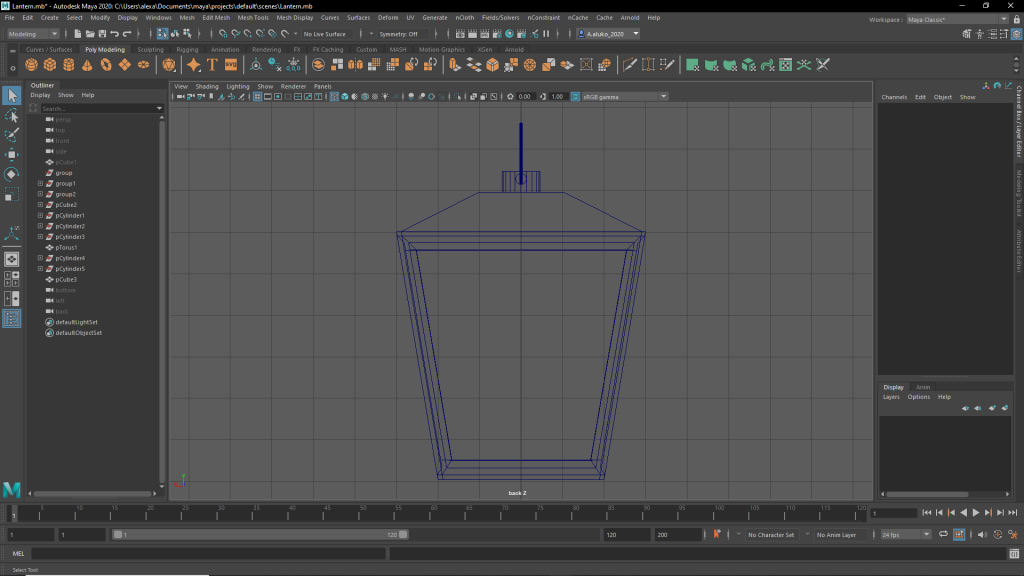Switch to the Sculpting shelf tab

(x=150, y=49)
